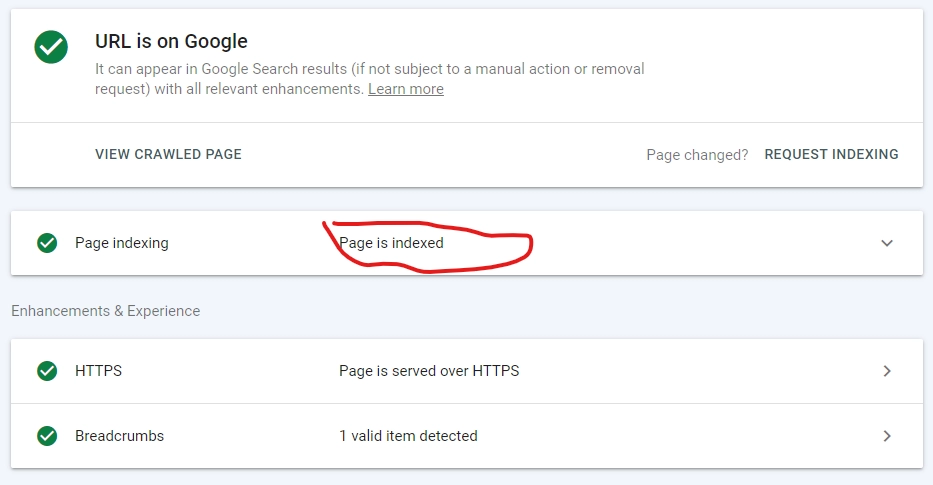Expand the Page indexing row with the down chevron
The height and width of the screenshot is (485, 933).
887,243
